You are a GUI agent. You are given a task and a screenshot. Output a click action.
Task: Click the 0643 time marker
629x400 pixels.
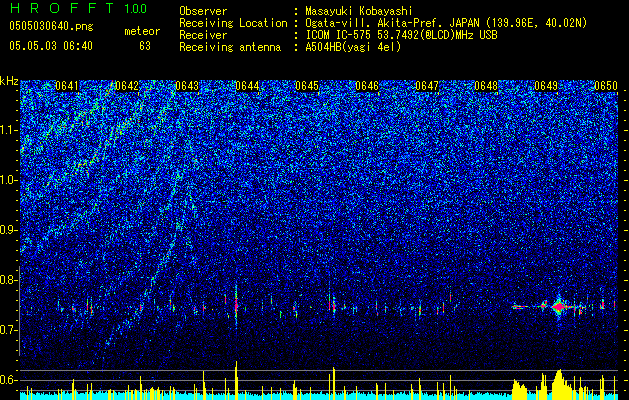tap(187, 86)
